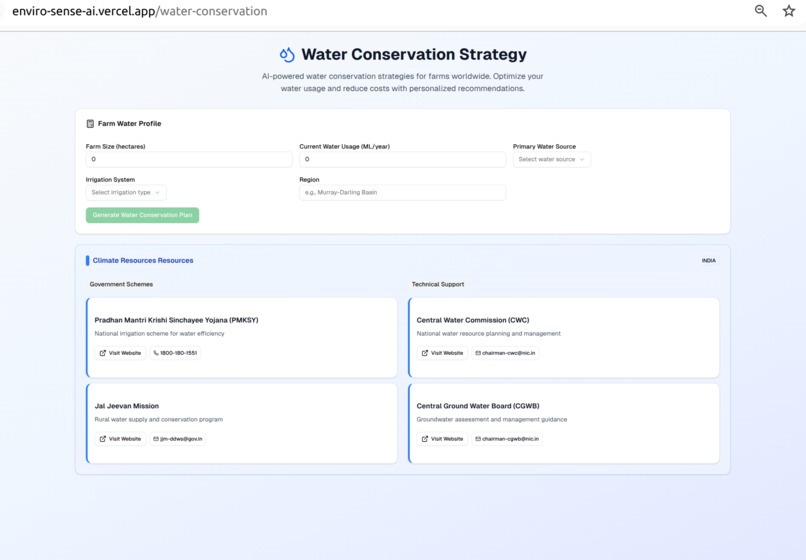Click the water droplet icon beside the title
806x560 pixels.
tap(287, 55)
